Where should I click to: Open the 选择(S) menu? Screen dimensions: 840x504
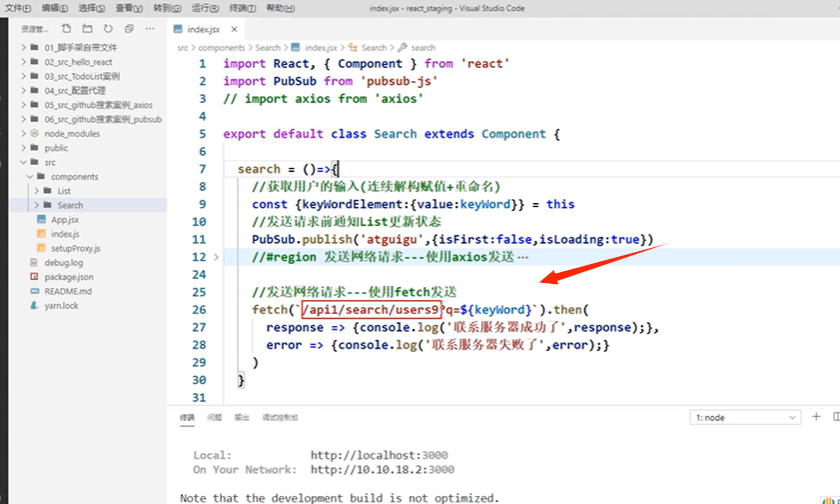pos(92,9)
